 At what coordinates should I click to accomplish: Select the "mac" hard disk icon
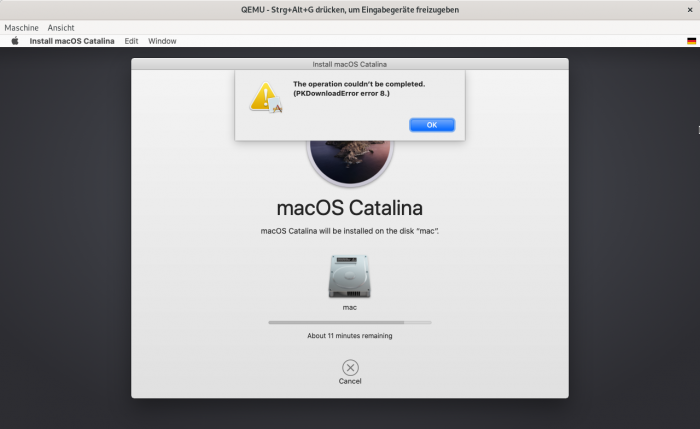[x=349, y=276]
